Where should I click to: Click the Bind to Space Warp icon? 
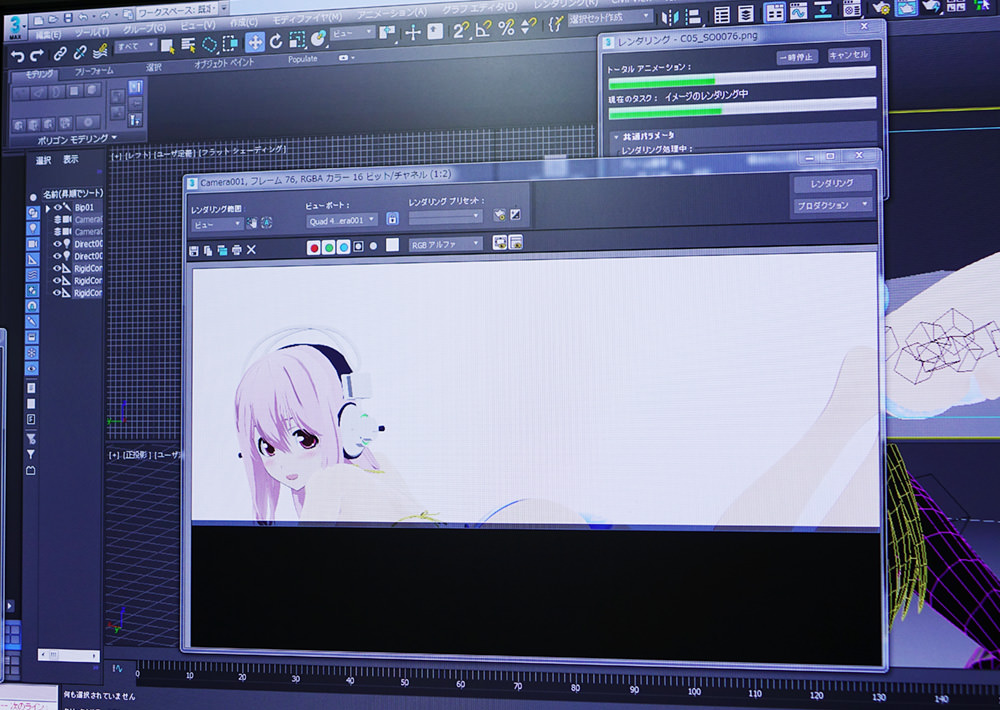point(100,50)
